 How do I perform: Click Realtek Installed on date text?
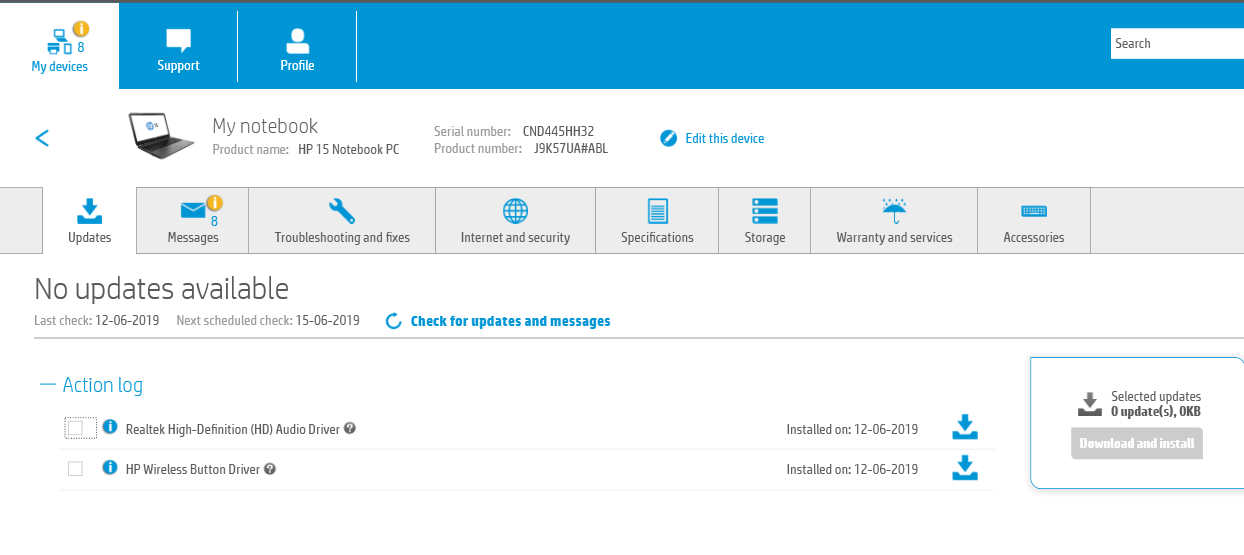coord(852,429)
